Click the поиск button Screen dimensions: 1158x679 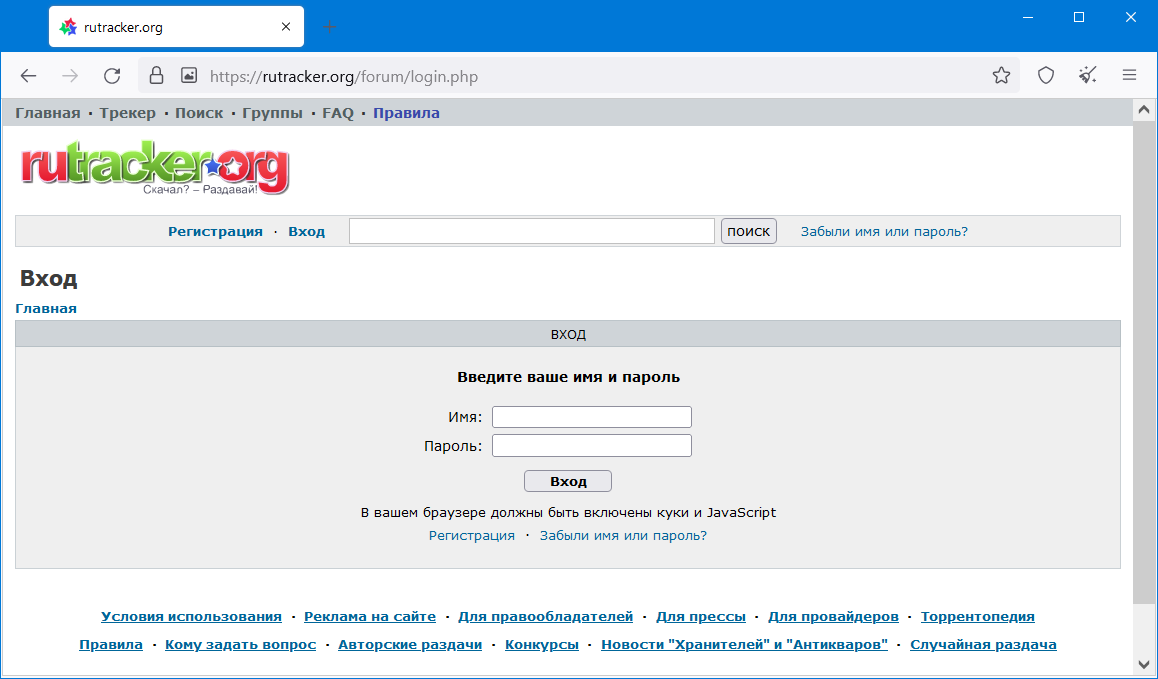749,231
